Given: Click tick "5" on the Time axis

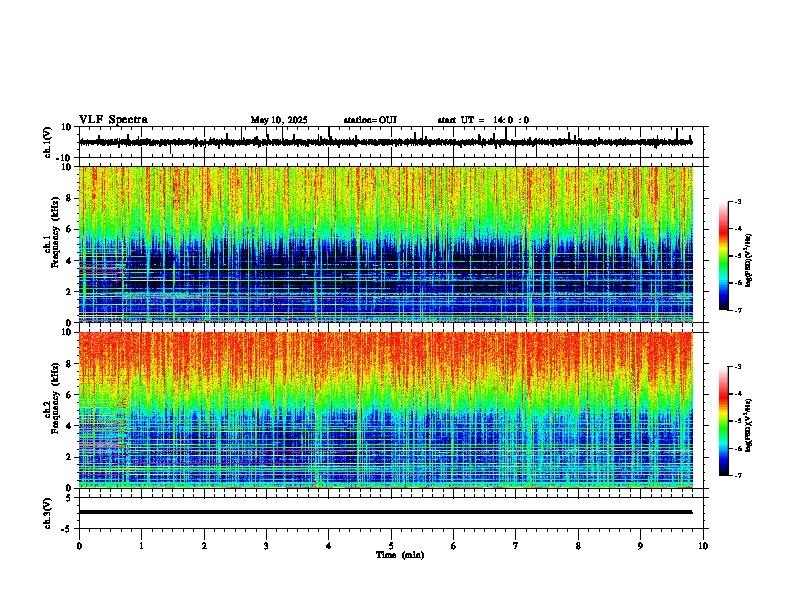Looking at the screenshot, I should pos(391,546).
